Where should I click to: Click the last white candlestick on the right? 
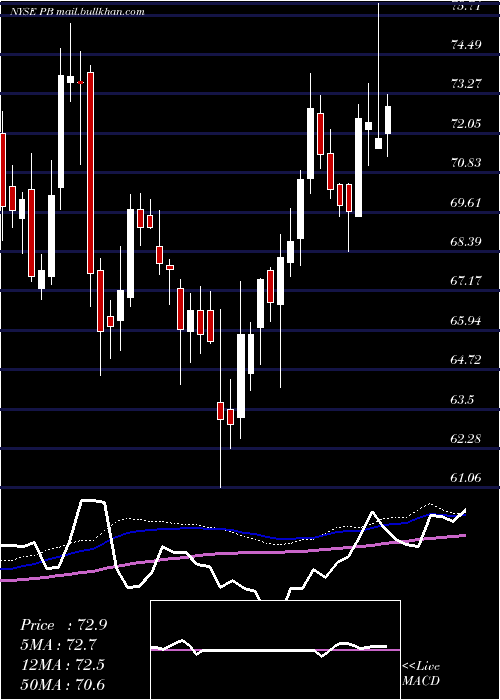(388, 120)
